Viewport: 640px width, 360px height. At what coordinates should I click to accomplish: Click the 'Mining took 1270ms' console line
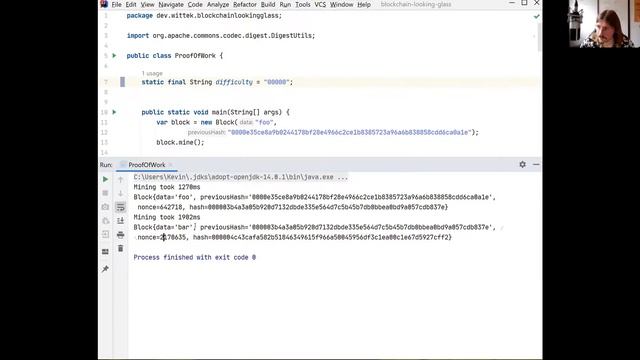167,187
